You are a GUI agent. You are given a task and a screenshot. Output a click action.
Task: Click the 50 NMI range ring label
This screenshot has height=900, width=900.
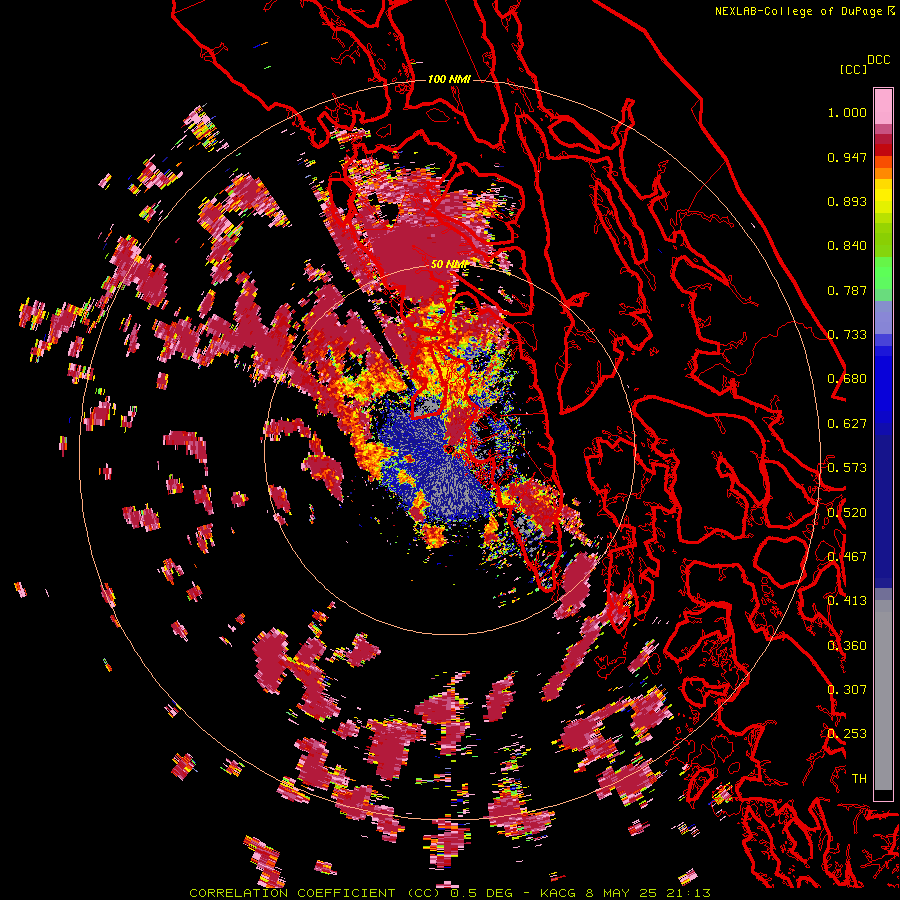[x=449, y=265]
